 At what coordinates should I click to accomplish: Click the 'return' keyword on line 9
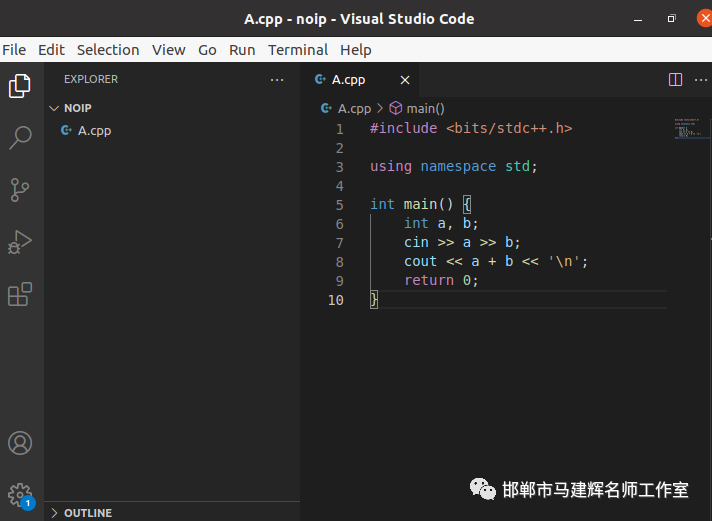click(x=429, y=280)
